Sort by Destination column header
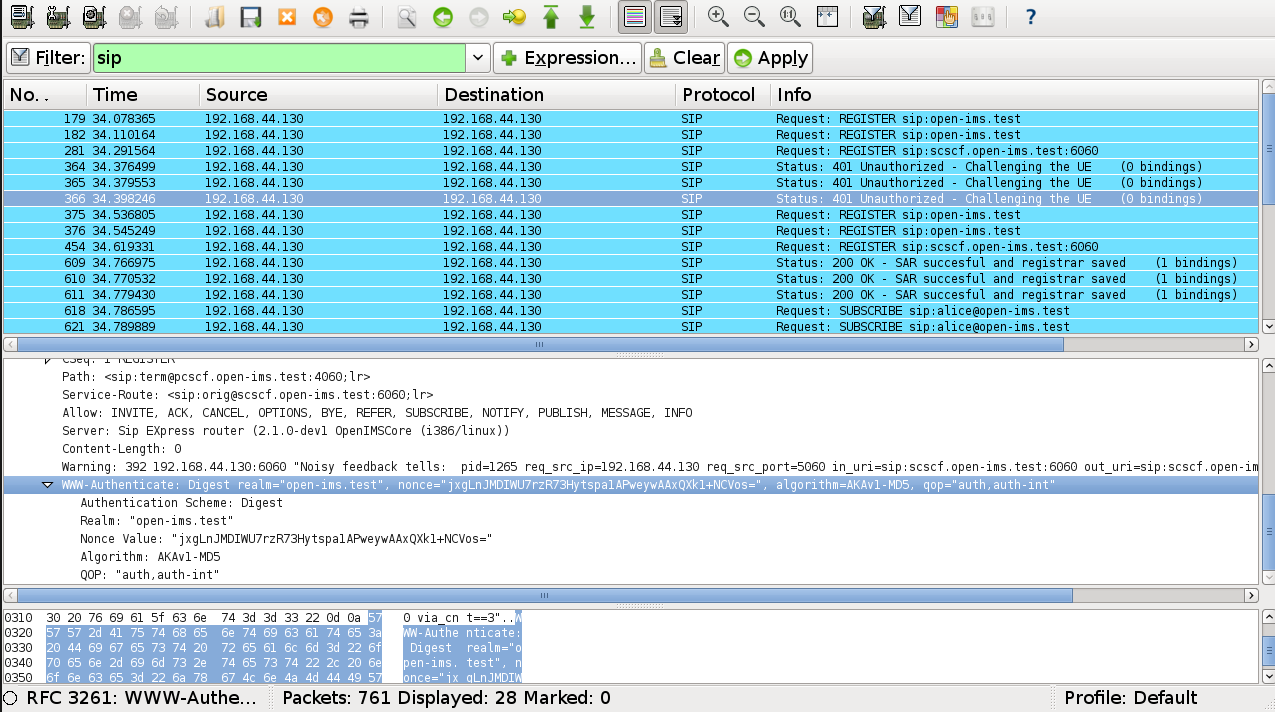 click(x=555, y=95)
